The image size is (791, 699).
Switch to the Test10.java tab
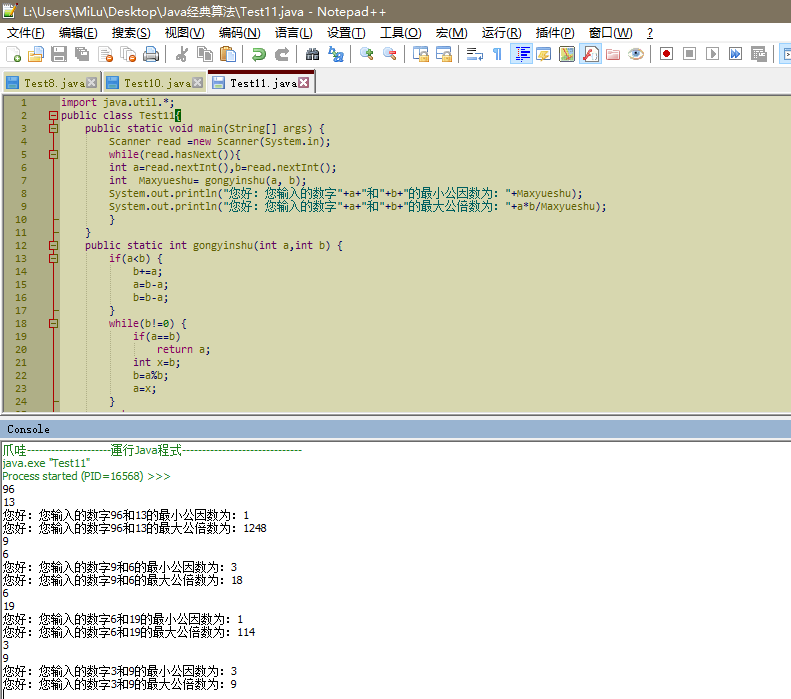[154, 83]
